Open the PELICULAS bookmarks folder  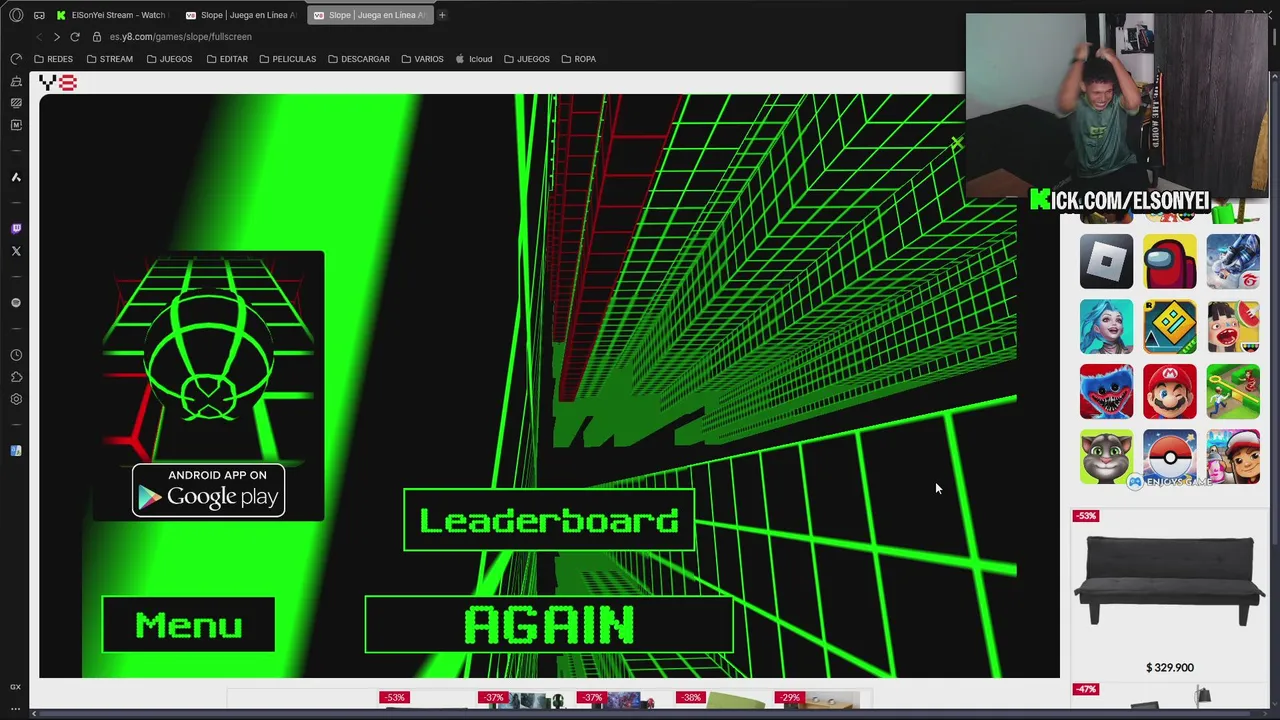pyautogui.click(x=287, y=59)
